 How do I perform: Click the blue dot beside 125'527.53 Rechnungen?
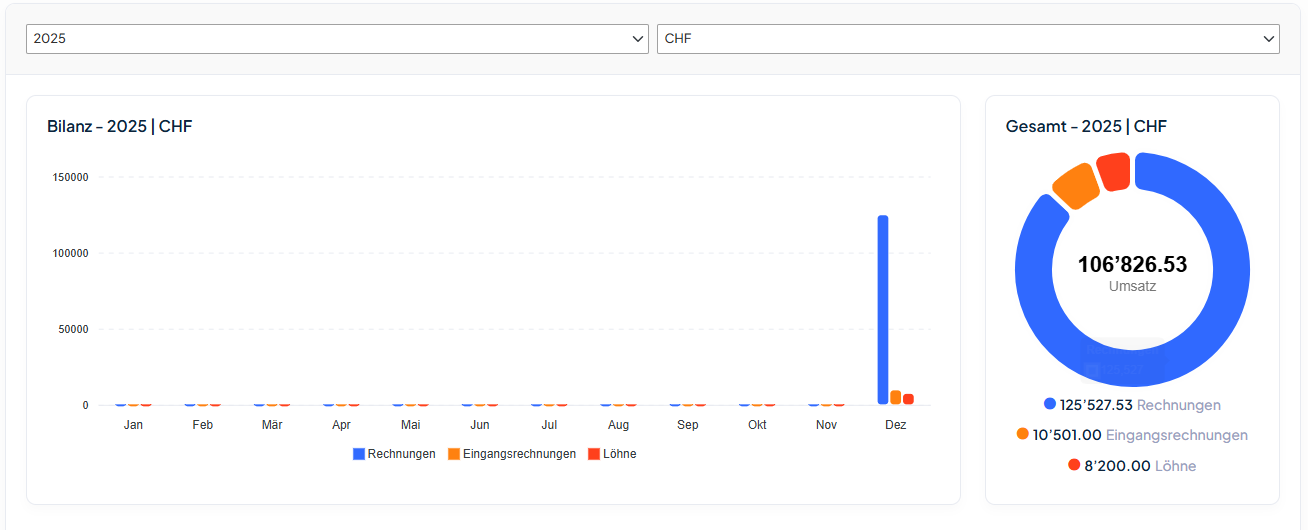pos(1050,404)
